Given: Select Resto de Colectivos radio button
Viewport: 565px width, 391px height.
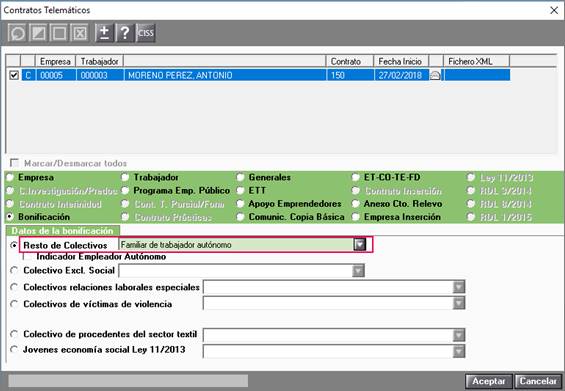Looking at the screenshot, I should [14, 245].
